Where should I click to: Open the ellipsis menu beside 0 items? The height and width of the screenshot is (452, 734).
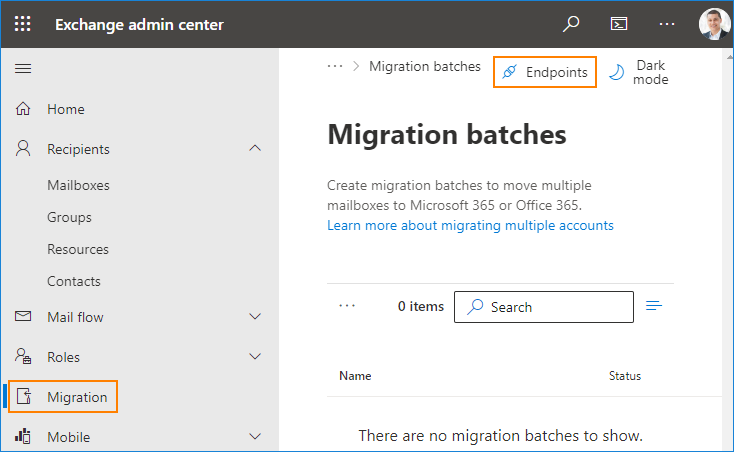tap(347, 306)
